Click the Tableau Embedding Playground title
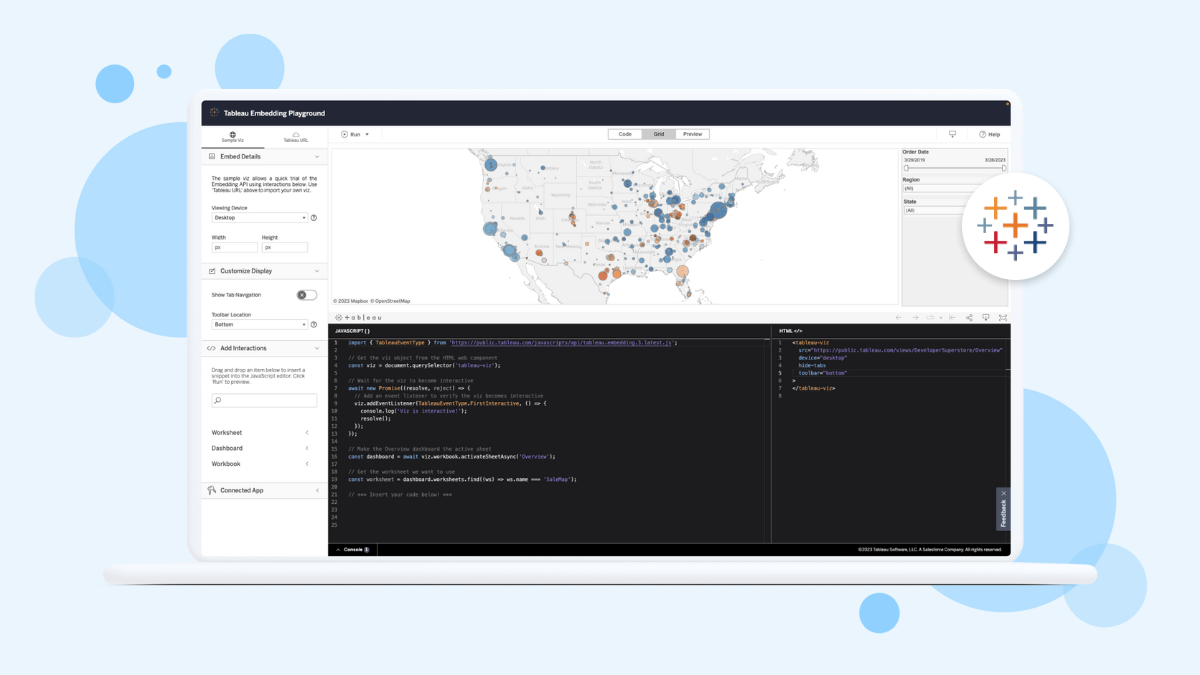 (274, 113)
